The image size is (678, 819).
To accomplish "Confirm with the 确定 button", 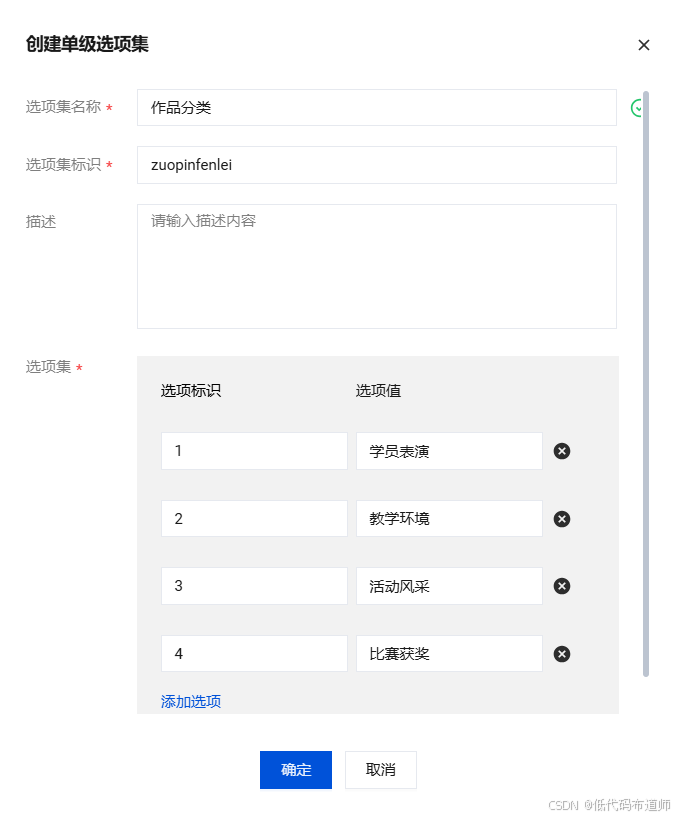I will (296, 770).
